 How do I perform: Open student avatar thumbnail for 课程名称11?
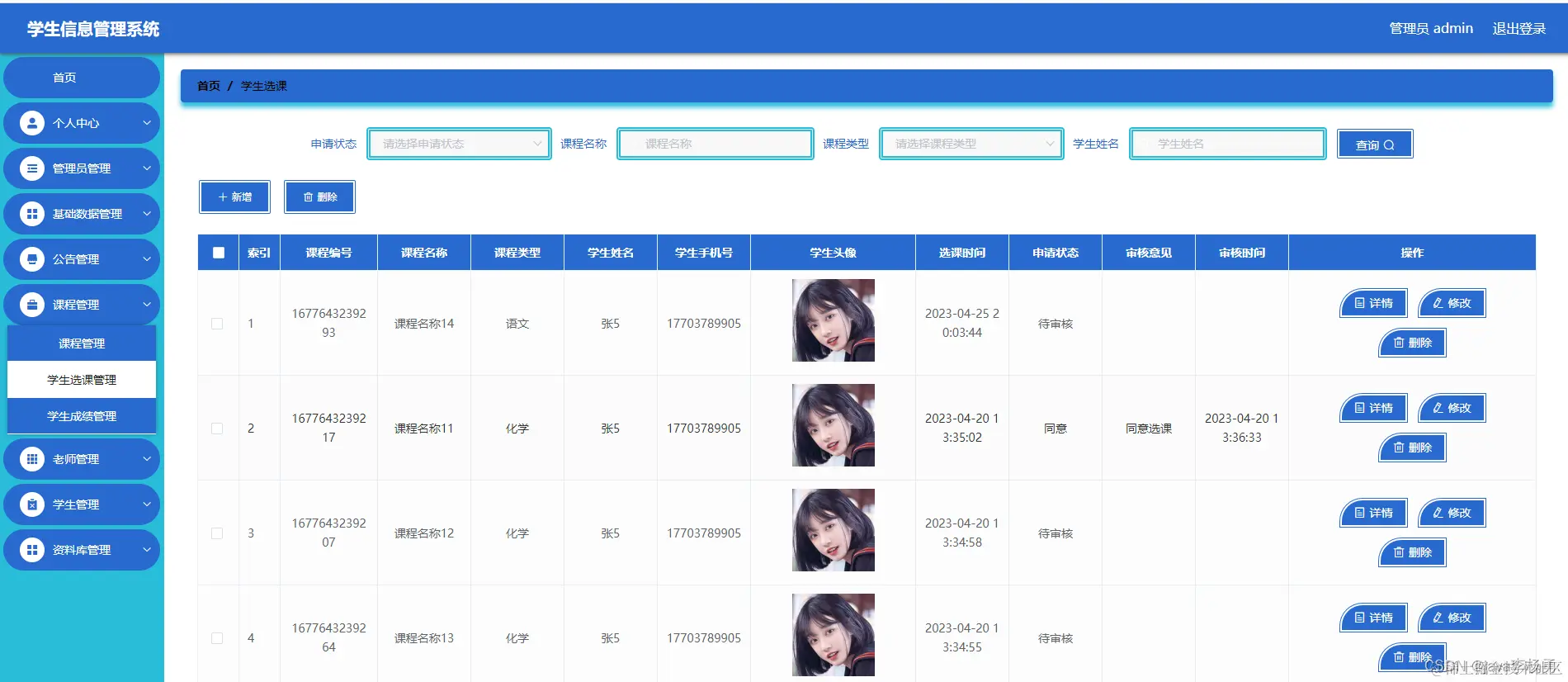[x=834, y=425]
